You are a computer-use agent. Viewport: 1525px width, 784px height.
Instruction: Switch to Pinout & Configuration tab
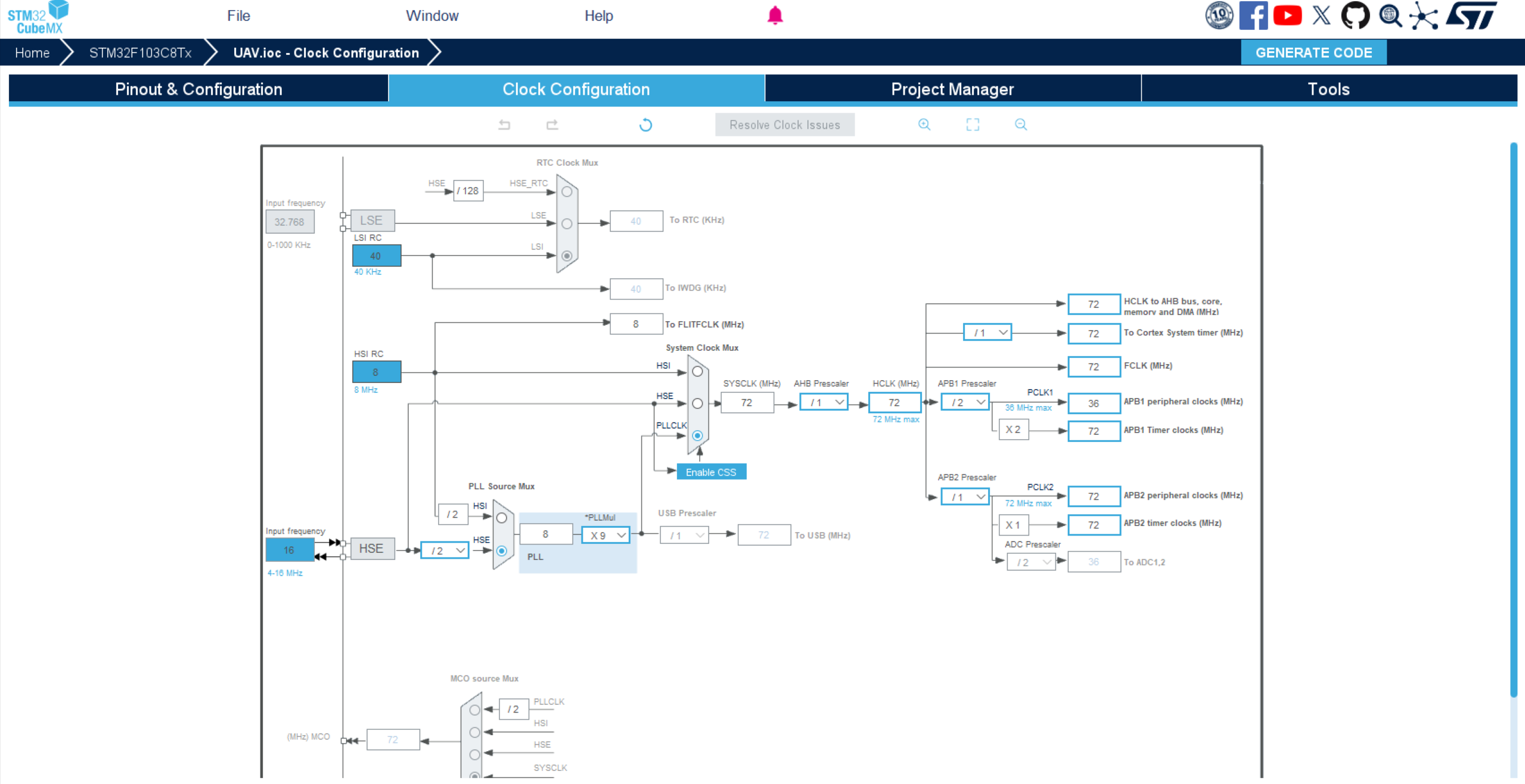pyautogui.click(x=198, y=89)
